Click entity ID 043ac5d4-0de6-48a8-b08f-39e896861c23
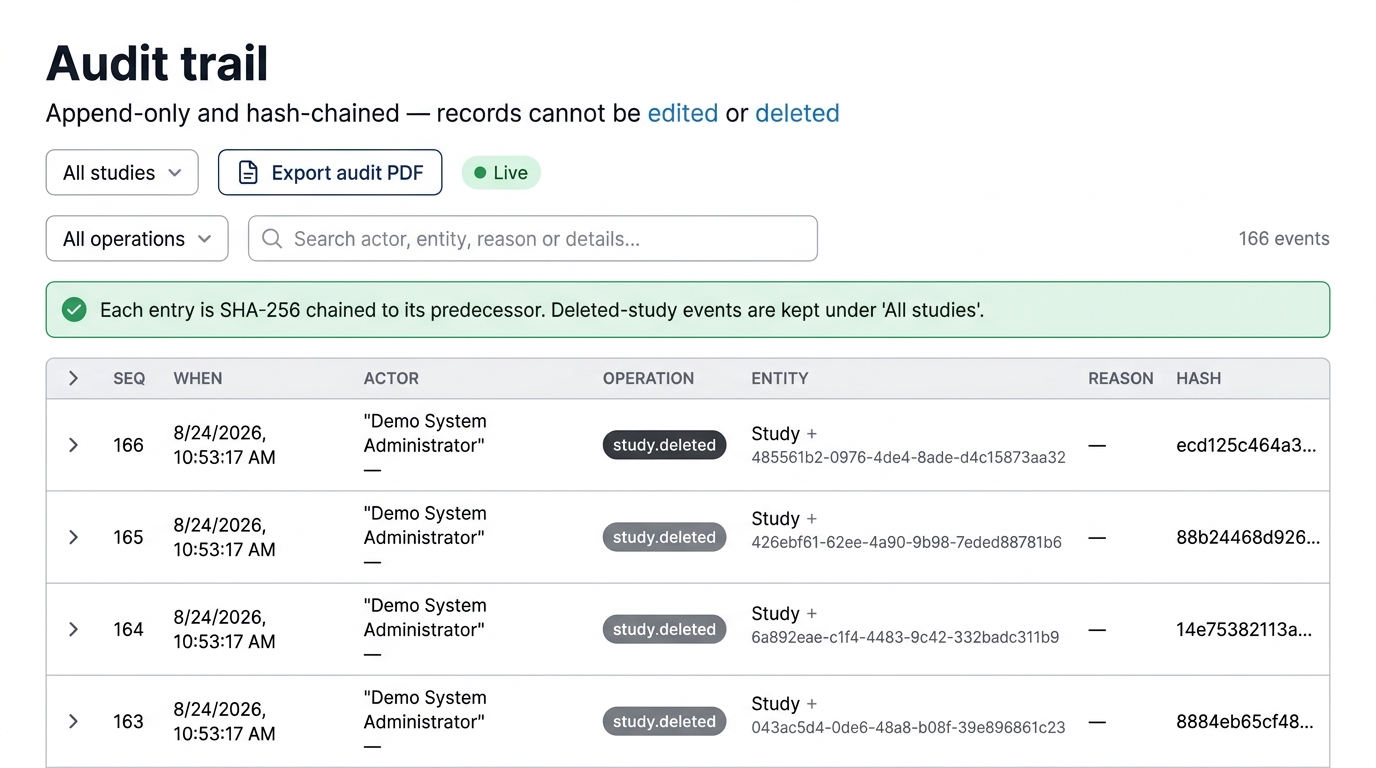The image size is (1376, 768). coord(908,727)
